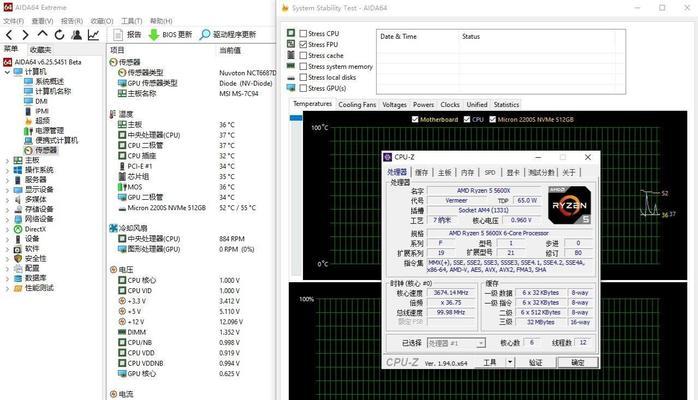The image size is (698, 400).
Task: Expand the DirectX tree node
Action: point(7,229)
